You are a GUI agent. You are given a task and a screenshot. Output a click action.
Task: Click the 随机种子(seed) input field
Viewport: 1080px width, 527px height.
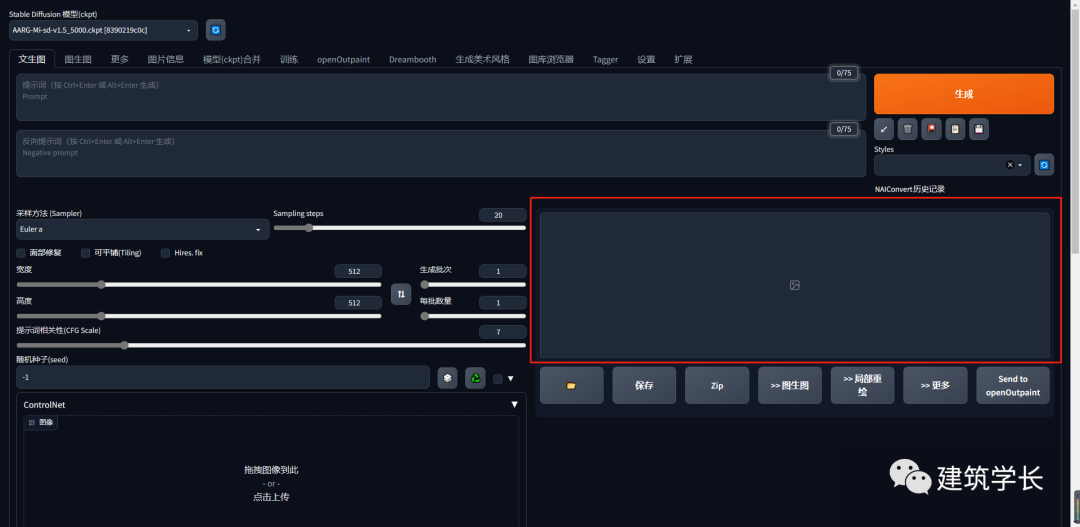pyautogui.click(x=223, y=378)
